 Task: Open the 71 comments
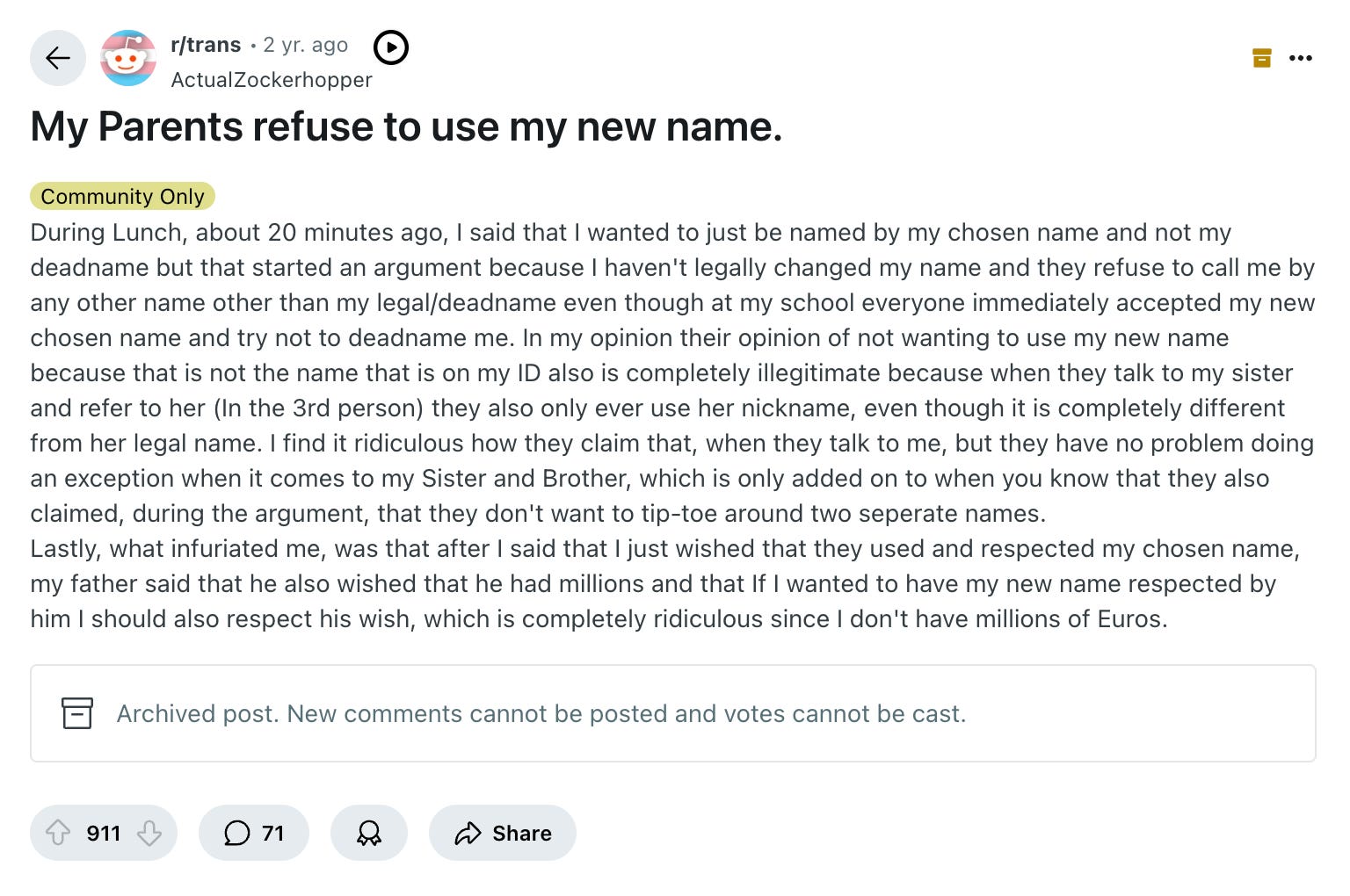click(254, 833)
